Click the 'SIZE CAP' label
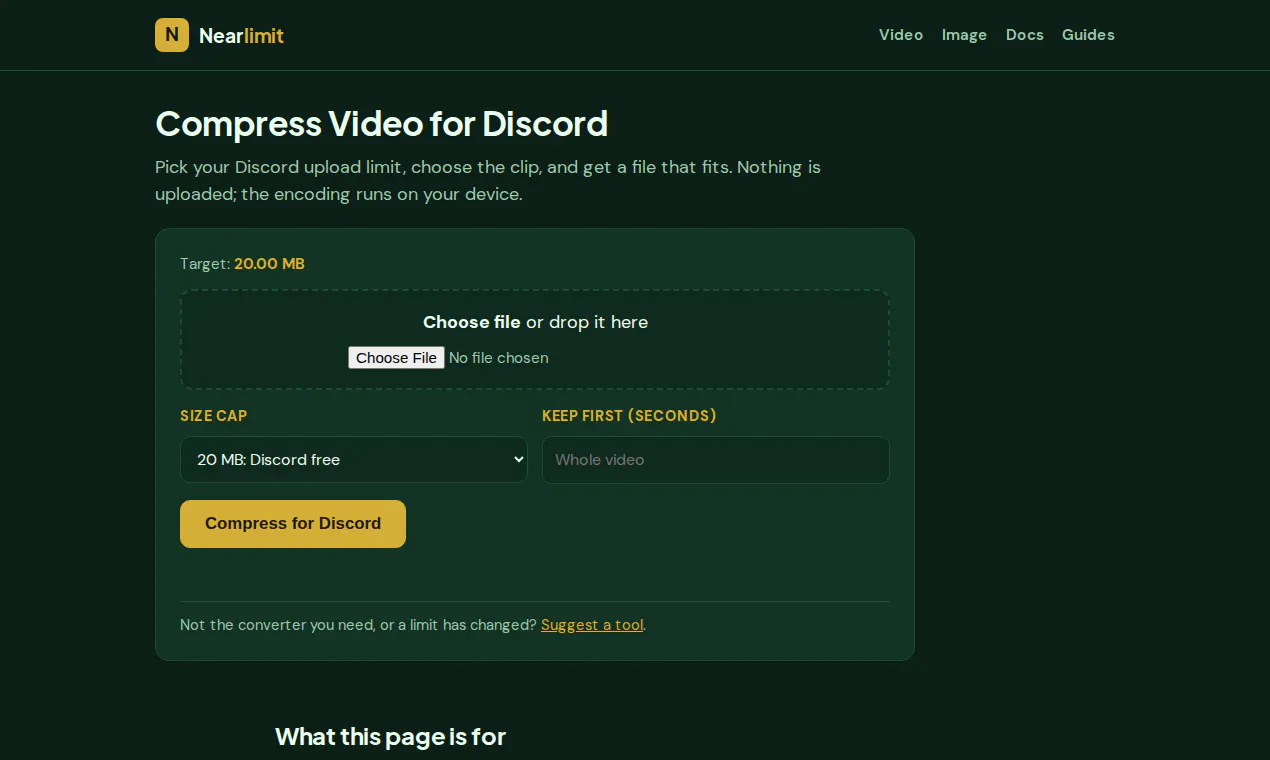The image size is (1270, 760). pos(213,416)
